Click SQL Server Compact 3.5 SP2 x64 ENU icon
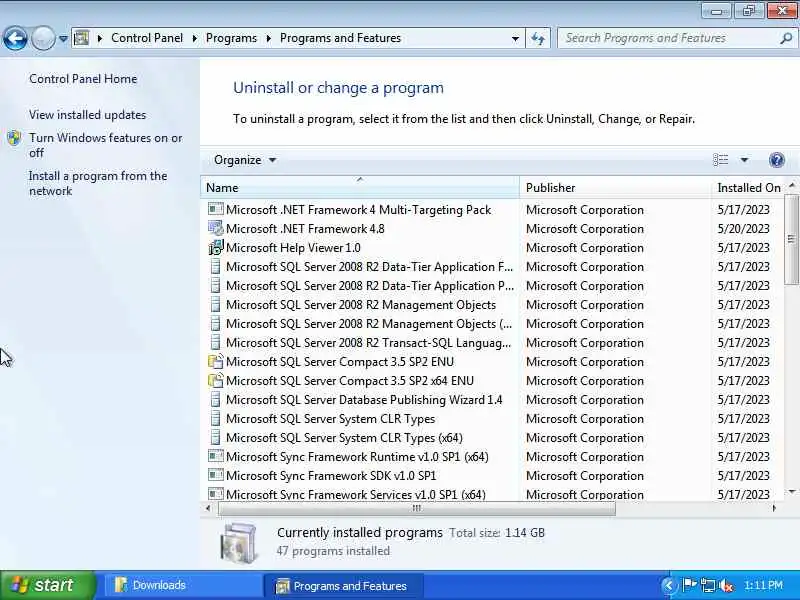Viewport: 800px width, 600px height. [x=216, y=381]
